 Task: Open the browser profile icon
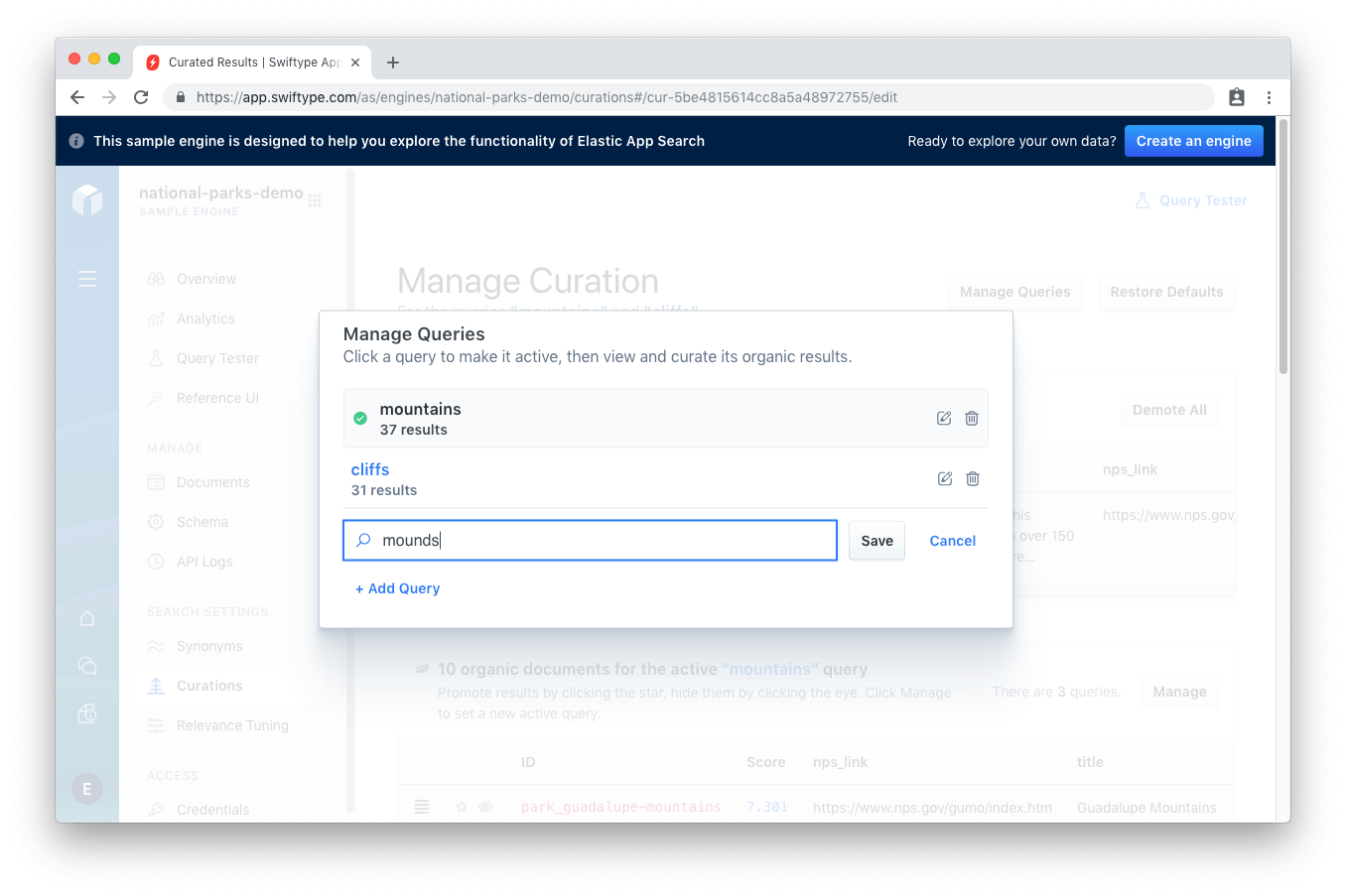coord(1237,97)
